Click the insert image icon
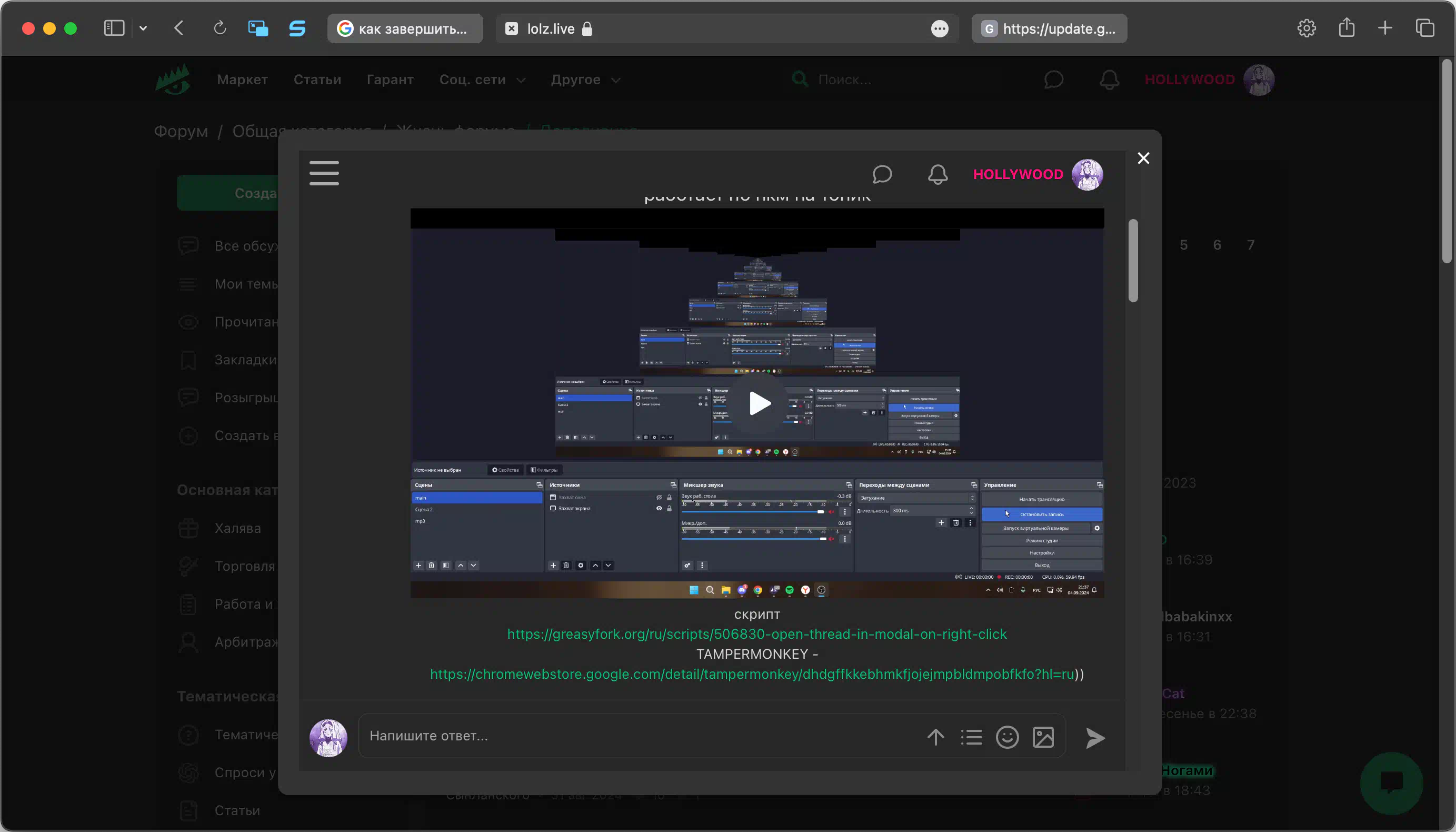The height and width of the screenshot is (832, 1456). coord(1043,737)
